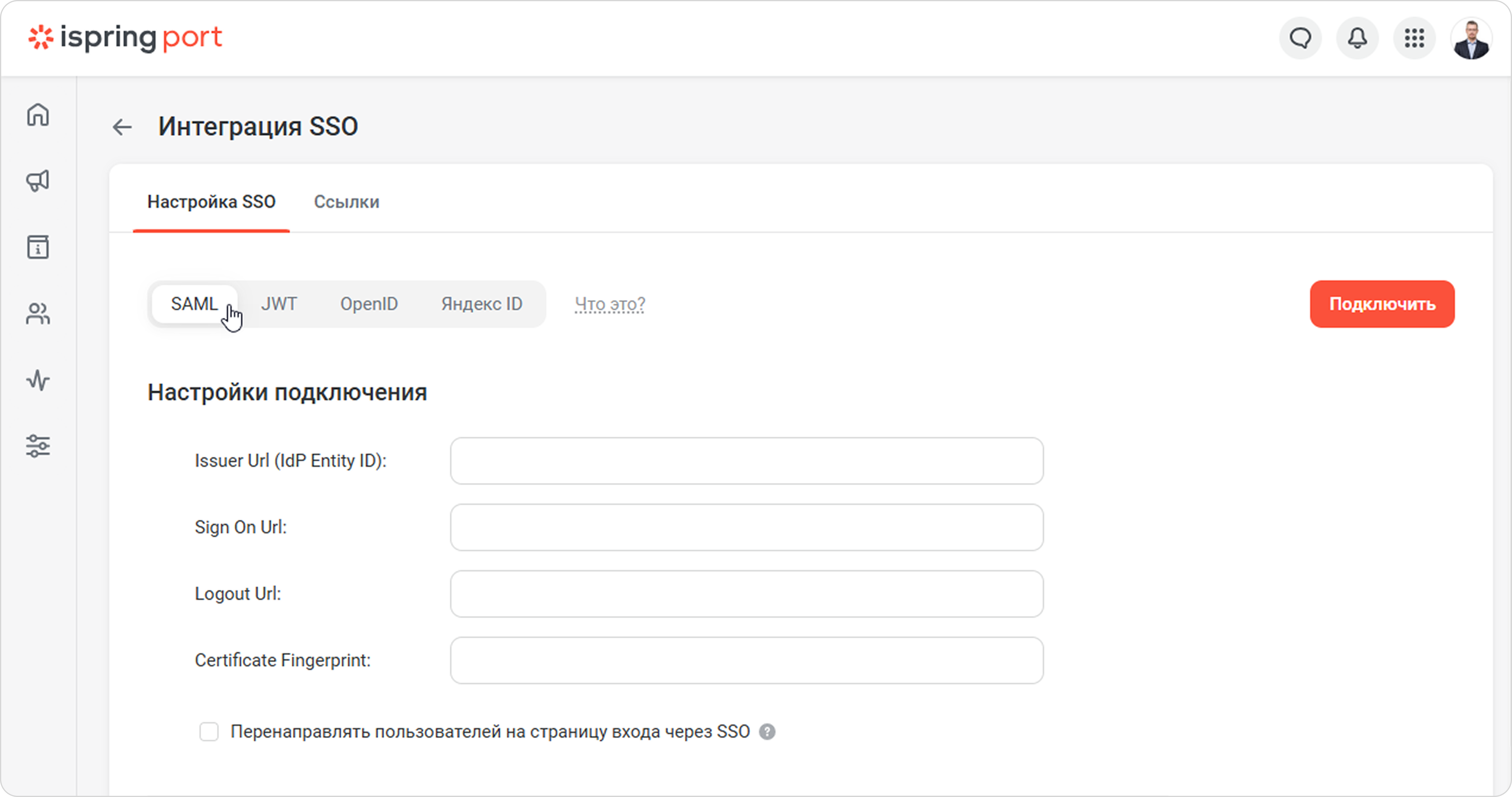Image resolution: width=1512 pixels, height=797 pixels.
Task: Open the notifications bell
Action: click(x=1357, y=39)
